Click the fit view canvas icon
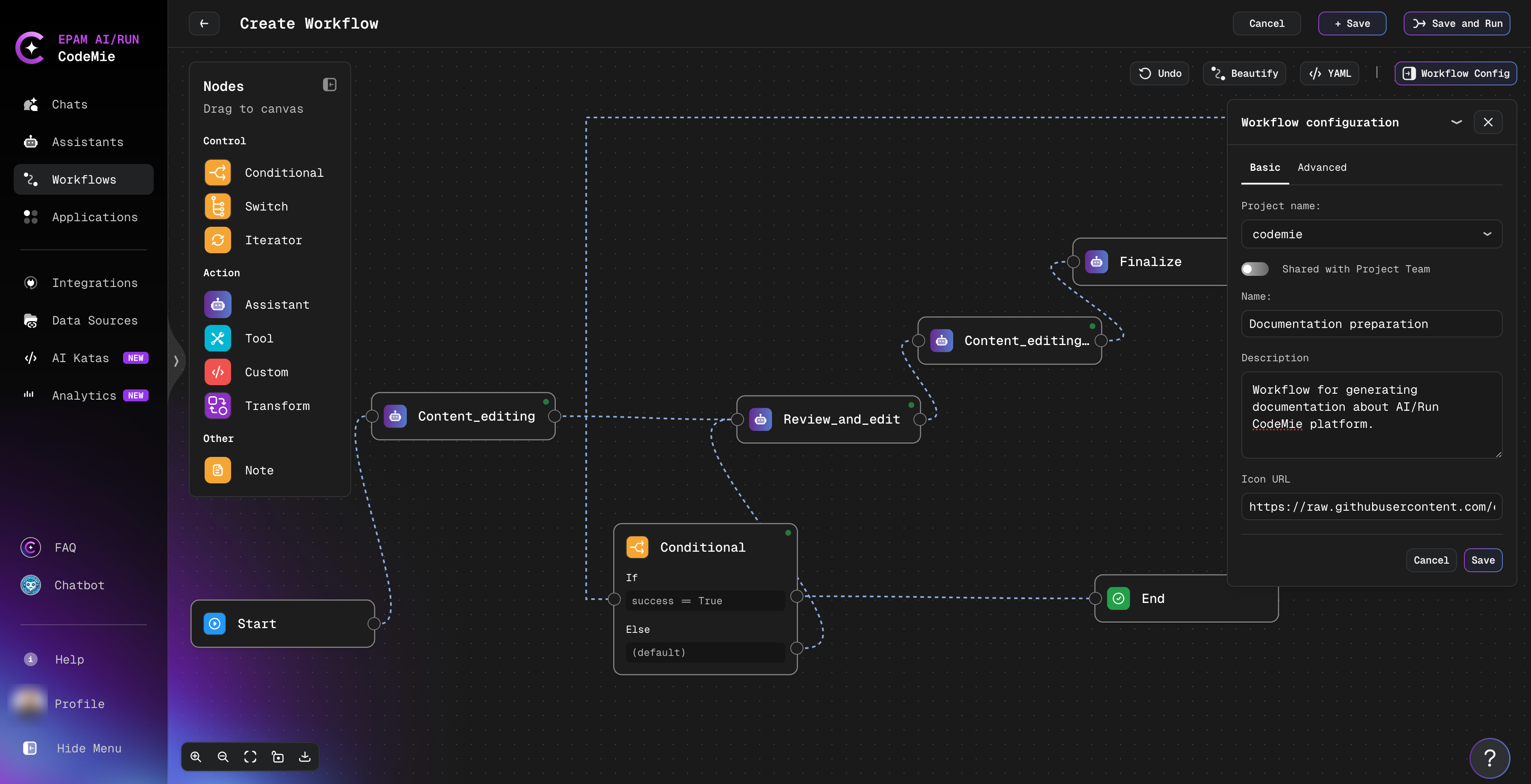The image size is (1531, 784). click(x=250, y=757)
